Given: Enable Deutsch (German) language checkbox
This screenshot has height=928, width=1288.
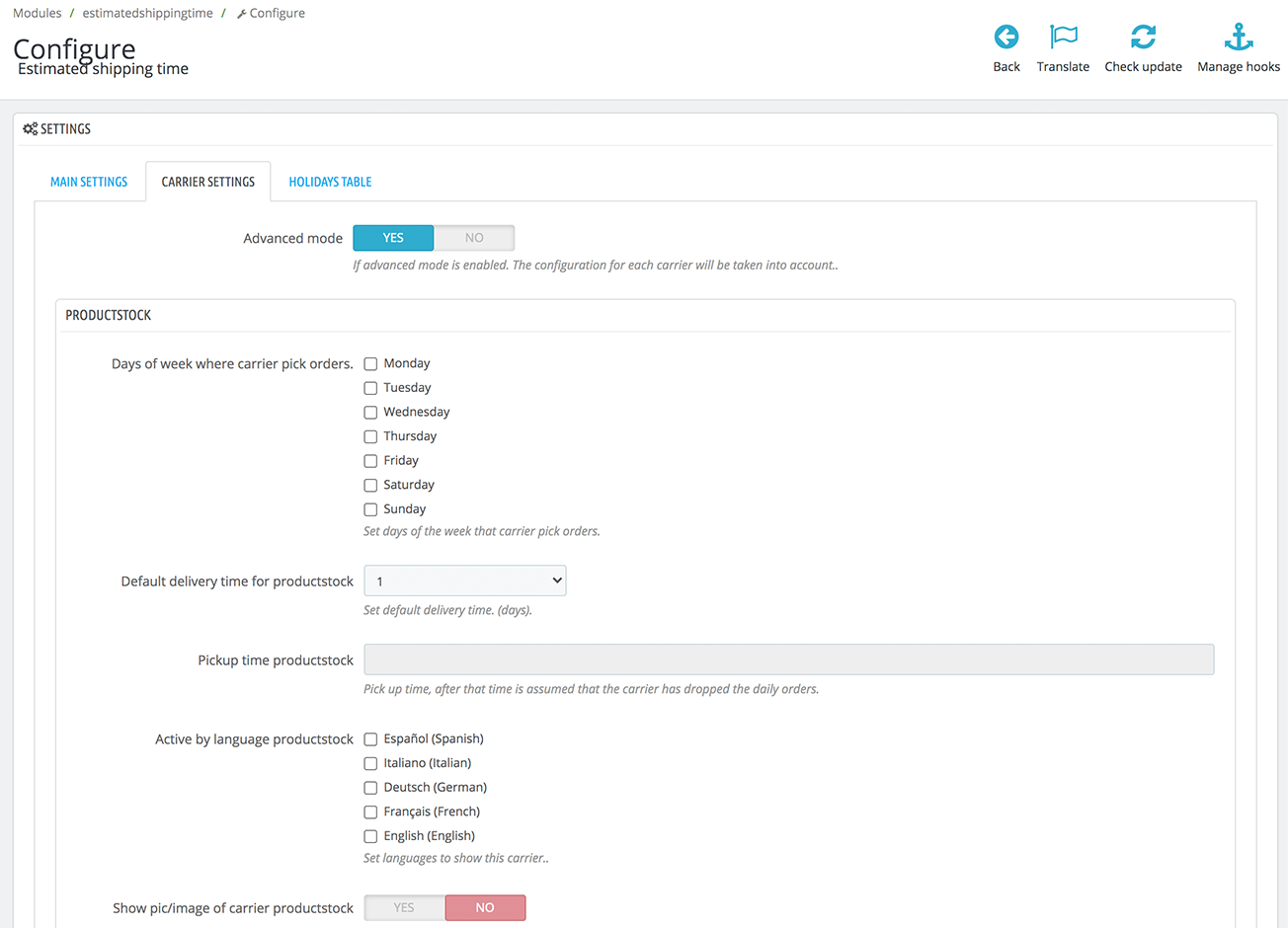Looking at the screenshot, I should coord(370,788).
